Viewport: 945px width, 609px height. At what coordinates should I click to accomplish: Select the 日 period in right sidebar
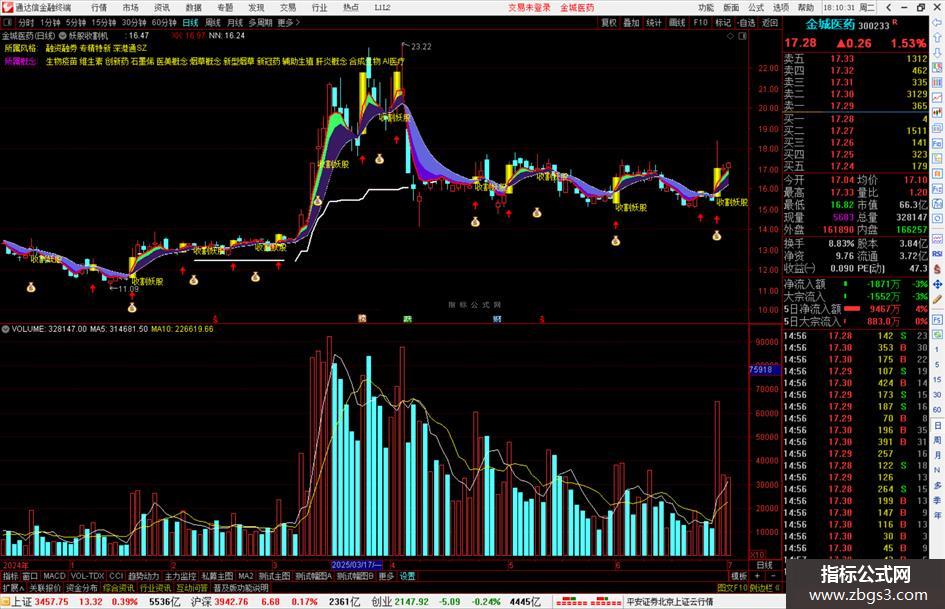pos(937,426)
